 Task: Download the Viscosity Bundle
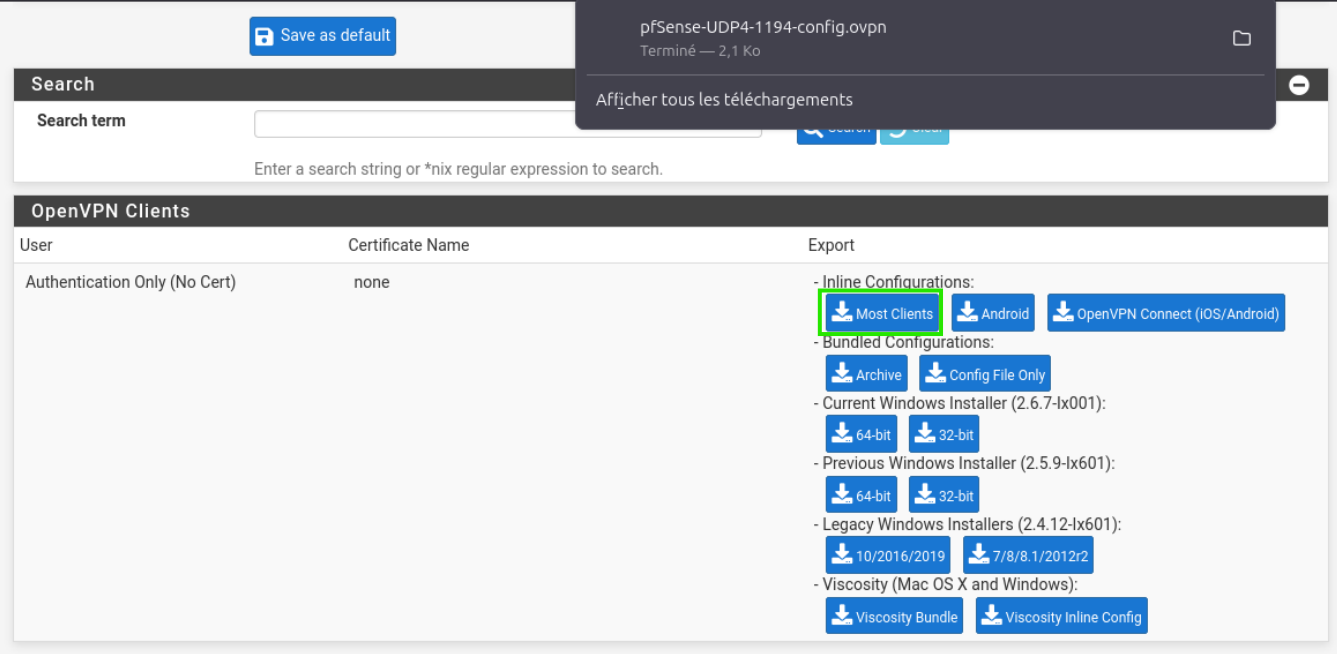click(x=894, y=616)
